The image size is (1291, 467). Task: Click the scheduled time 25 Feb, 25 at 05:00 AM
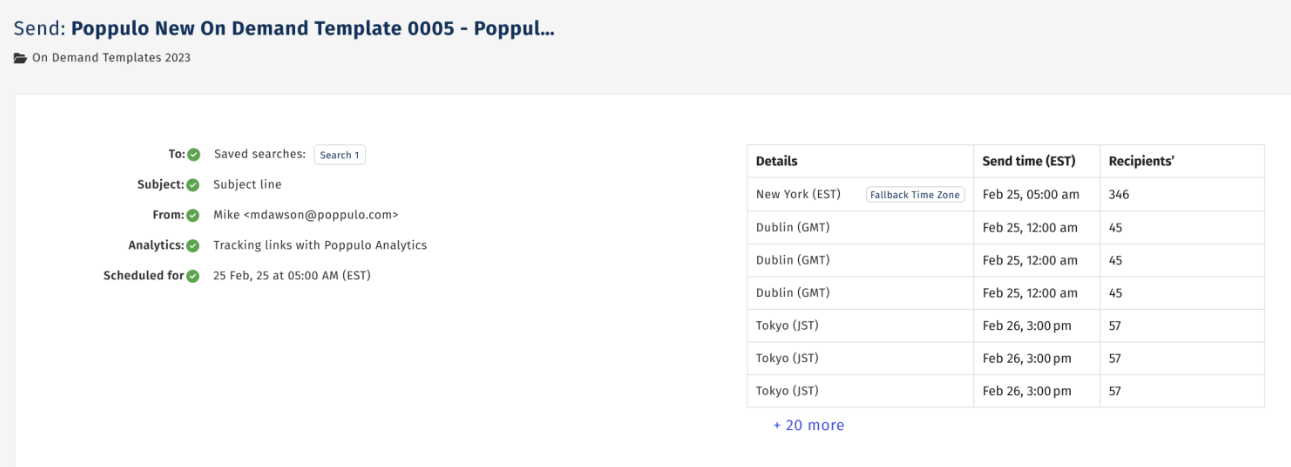(x=277, y=276)
